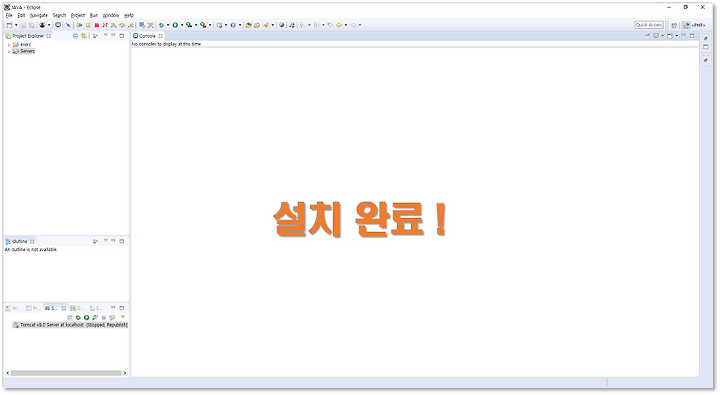
Task: Select the Project Explorer tab
Action: point(28,36)
